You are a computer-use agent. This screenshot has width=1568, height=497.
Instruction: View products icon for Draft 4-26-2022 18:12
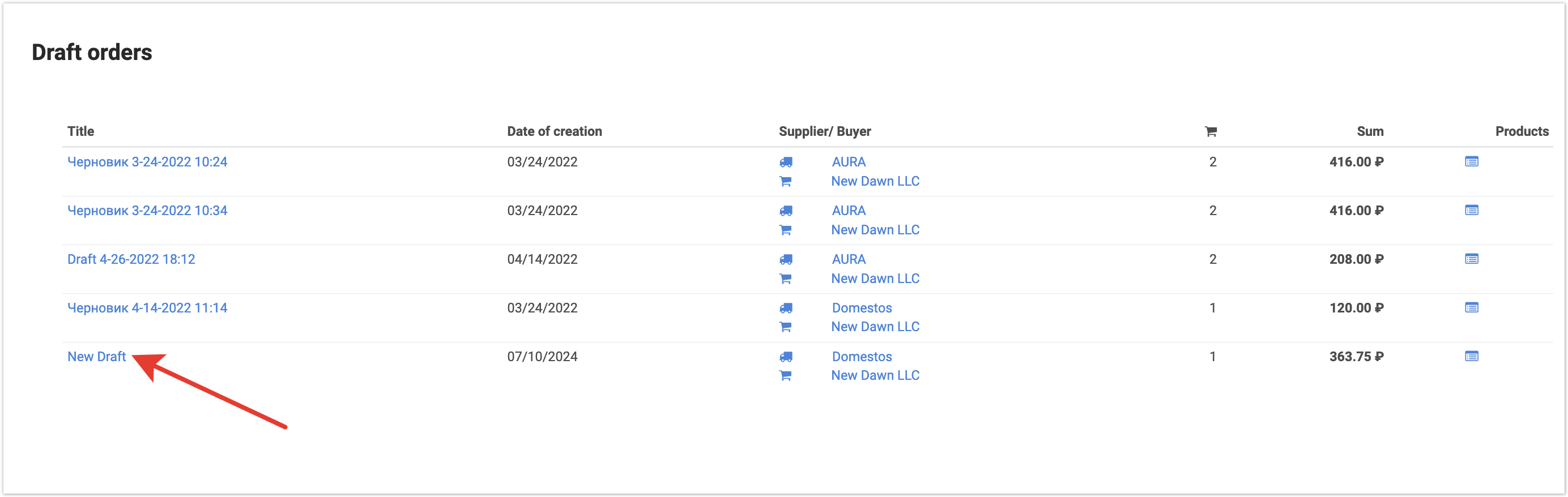[1471, 259]
